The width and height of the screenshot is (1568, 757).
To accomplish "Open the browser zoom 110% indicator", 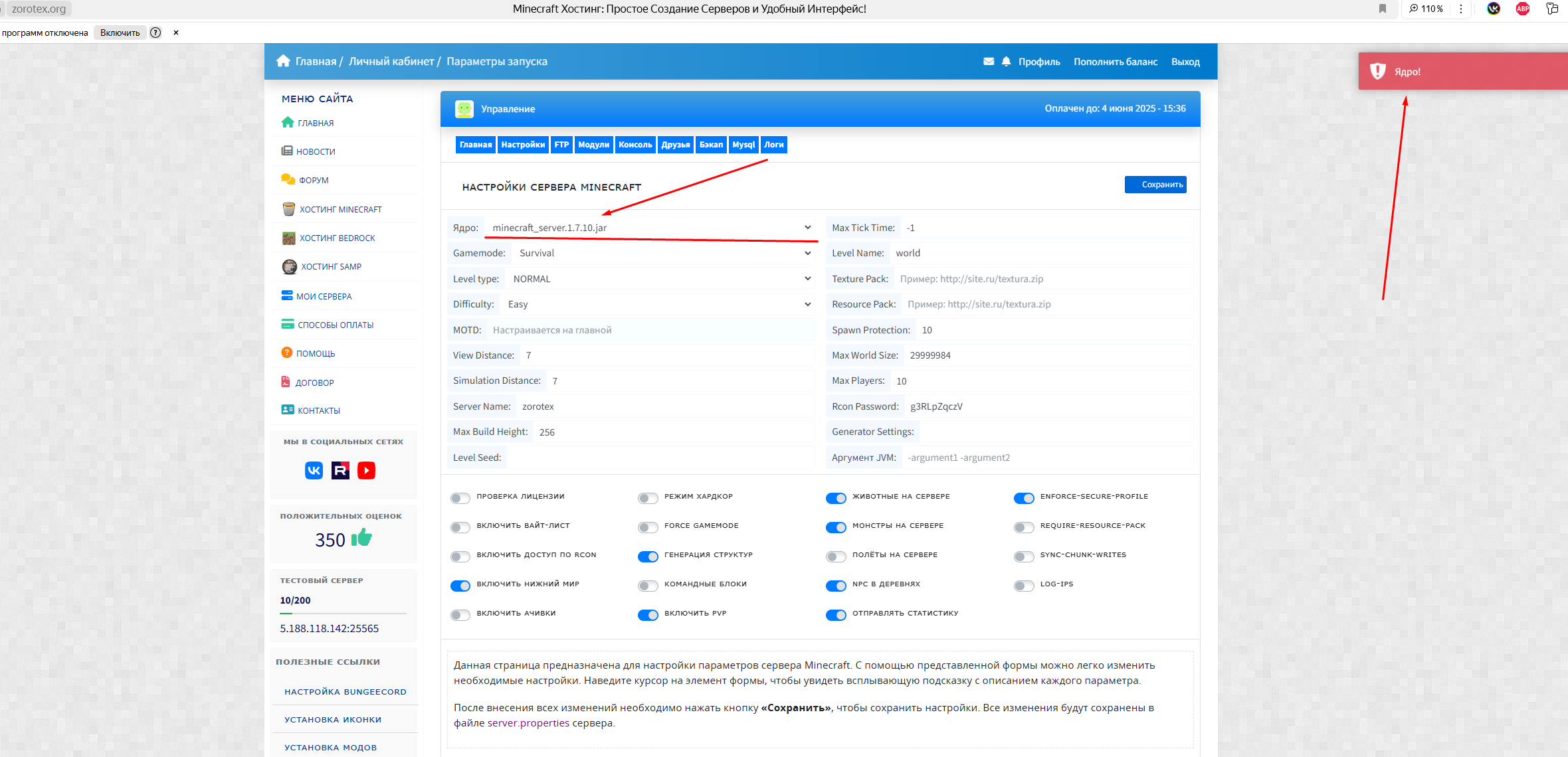I will pyautogui.click(x=1426, y=9).
